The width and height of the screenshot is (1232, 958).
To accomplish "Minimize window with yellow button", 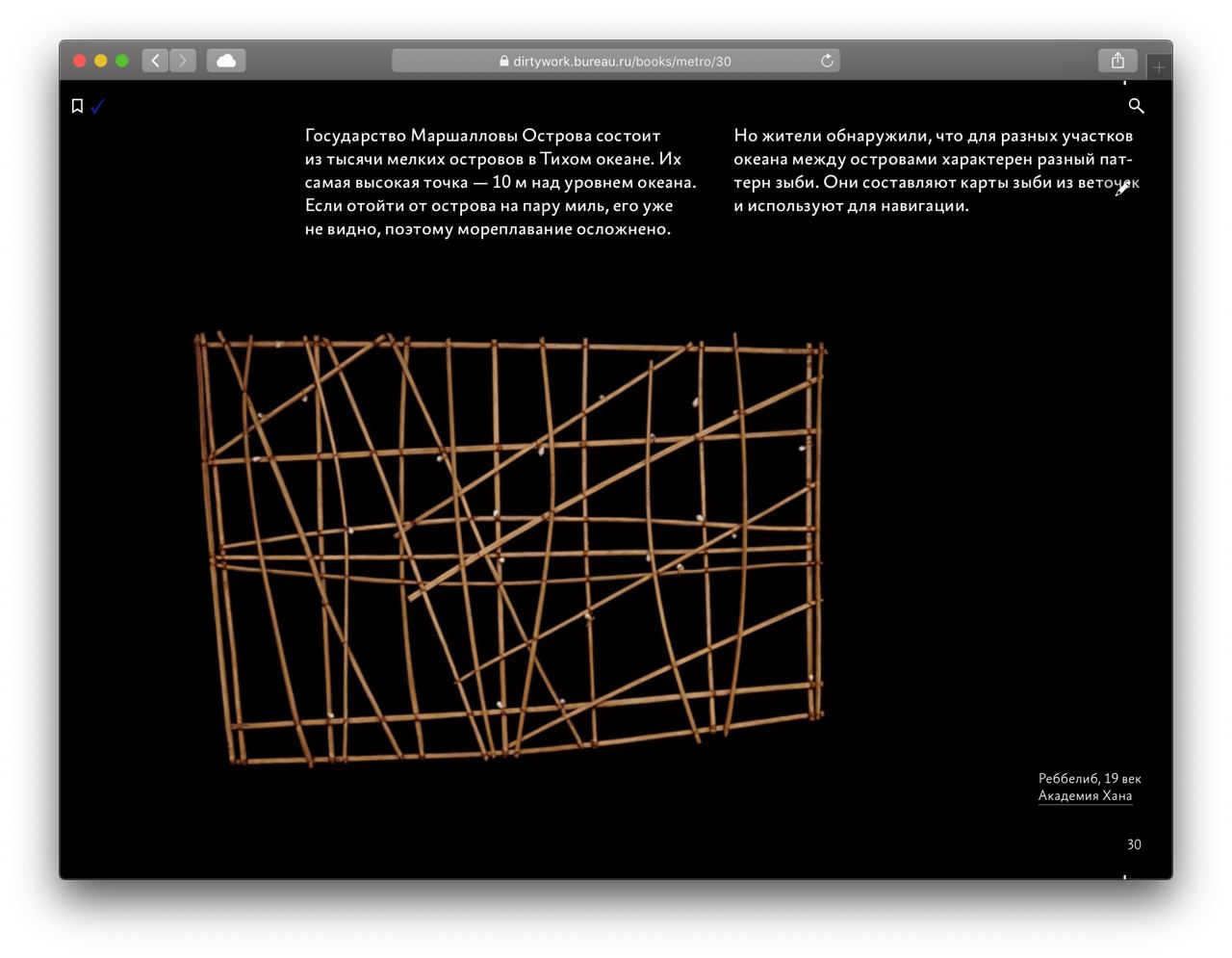I will (x=101, y=61).
